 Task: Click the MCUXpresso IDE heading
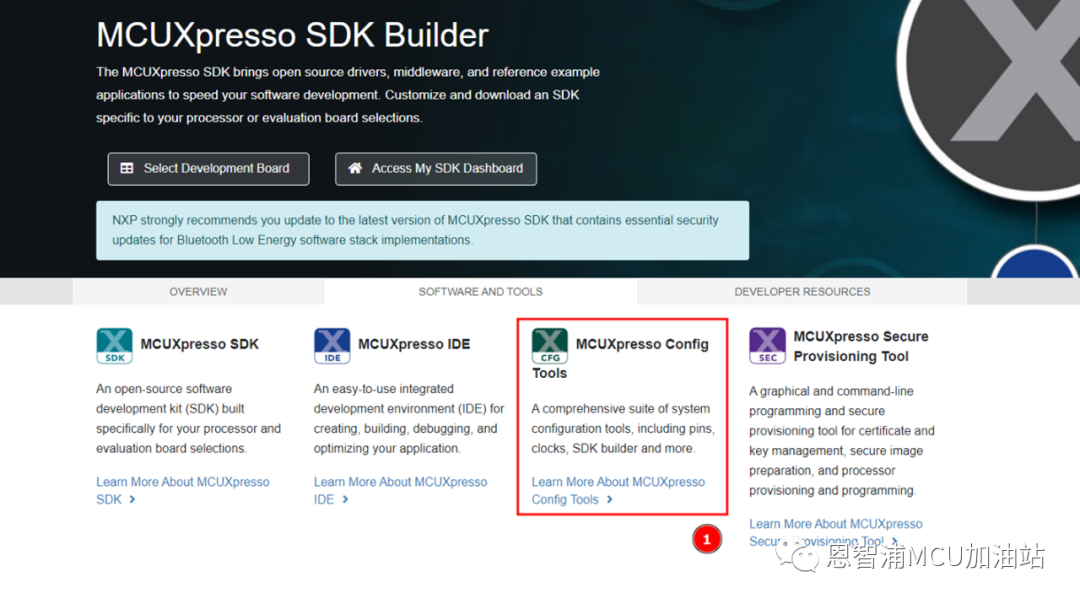tap(414, 344)
